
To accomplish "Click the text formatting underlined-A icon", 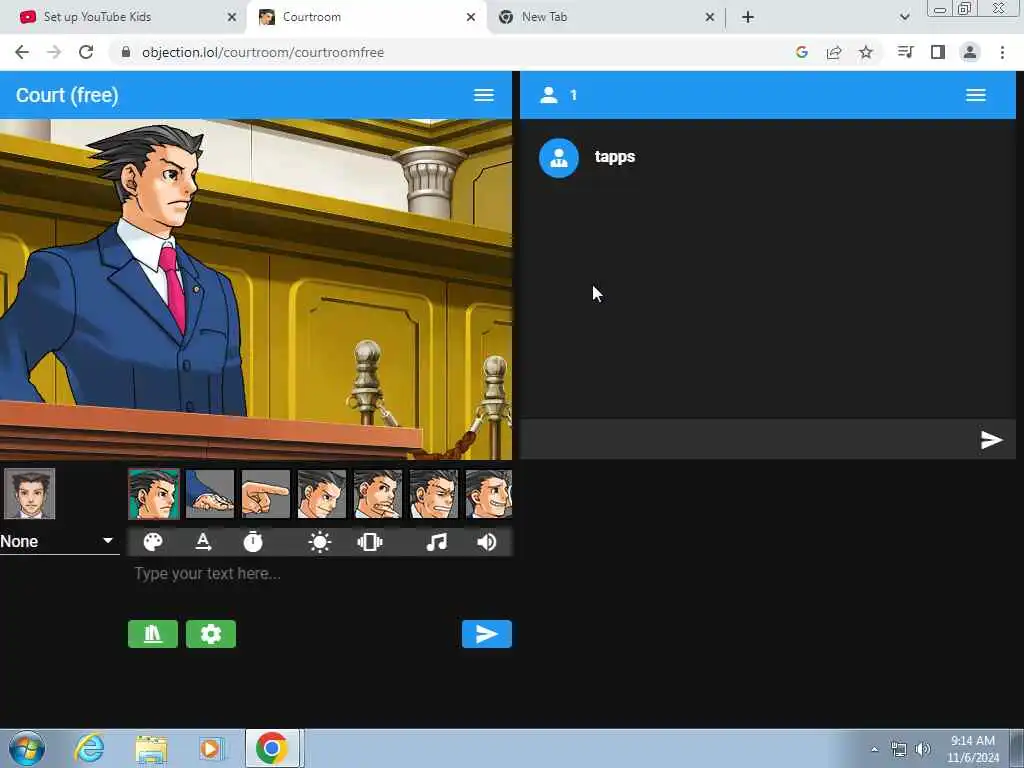I will (203, 542).
